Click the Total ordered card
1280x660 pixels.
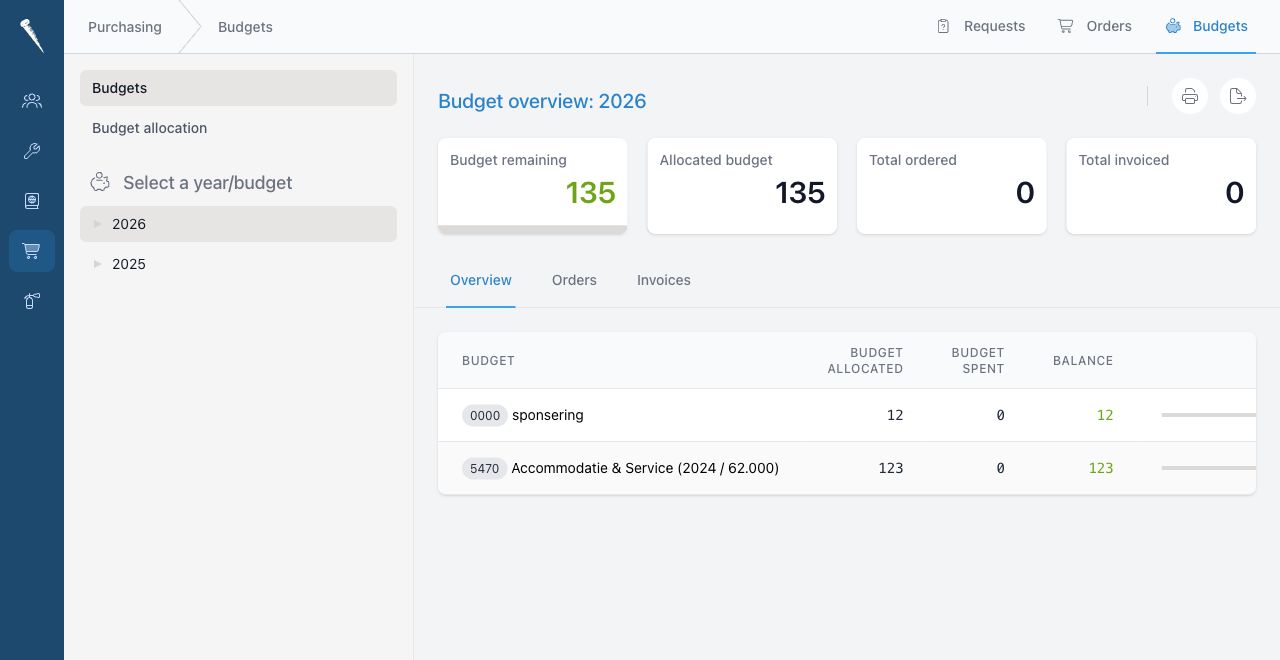952,186
